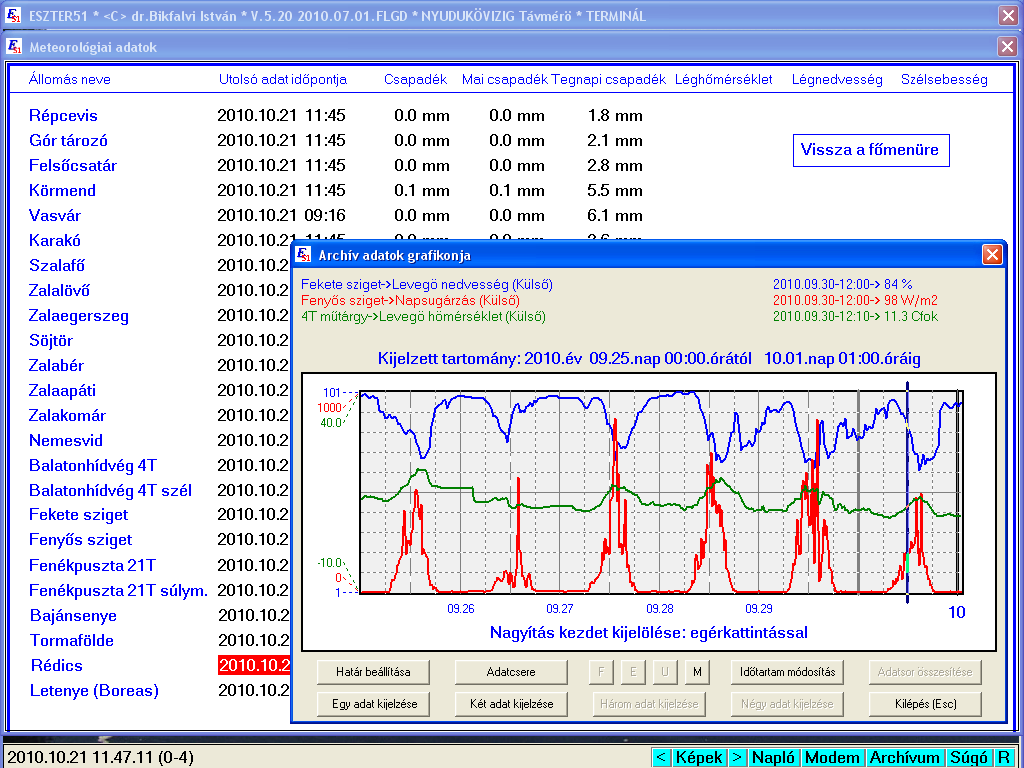Select the Balatonhídvég 4T station
Image resolution: width=1024 pixels, height=768 pixels.
pyautogui.click(x=93, y=466)
